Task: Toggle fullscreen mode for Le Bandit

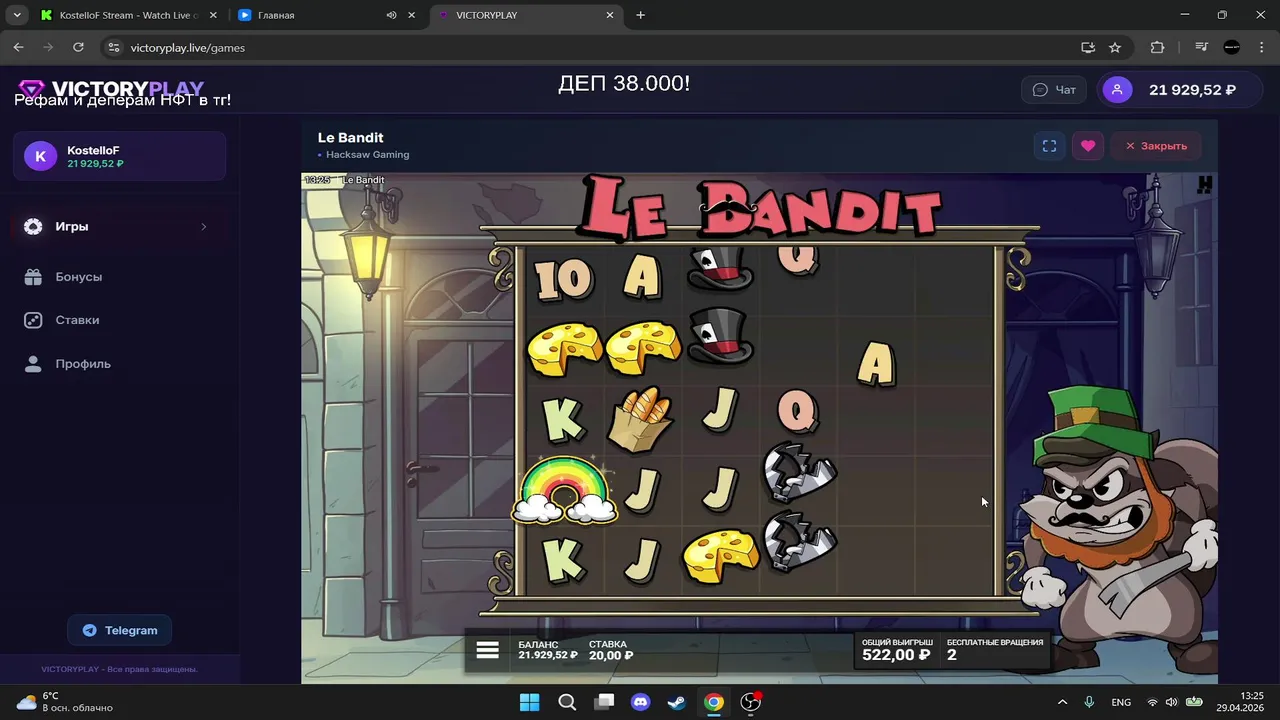Action: 1049,146
